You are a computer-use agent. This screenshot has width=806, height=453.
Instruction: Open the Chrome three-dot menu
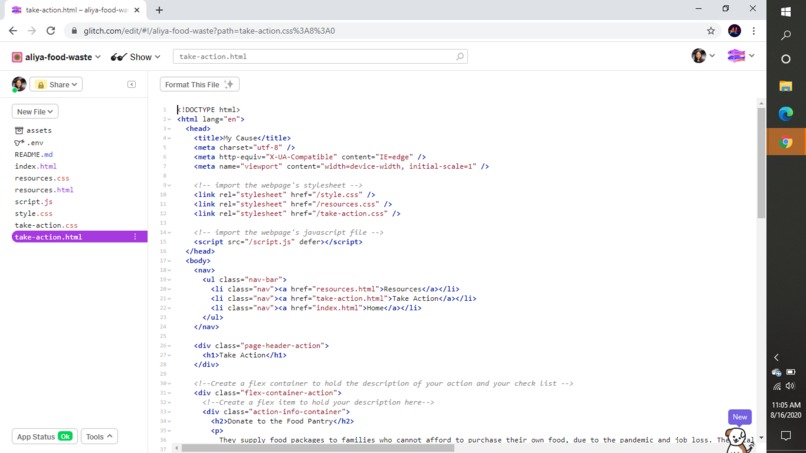point(754,31)
